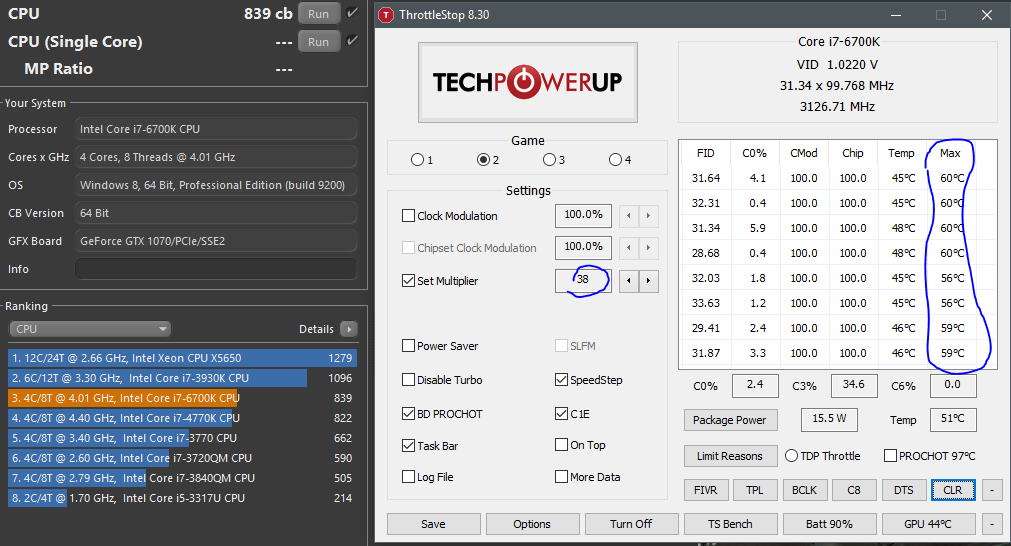This screenshot has width=1011, height=546.
Task: Uncheck the Task Bar checkbox
Action: (x=408, y=445)
